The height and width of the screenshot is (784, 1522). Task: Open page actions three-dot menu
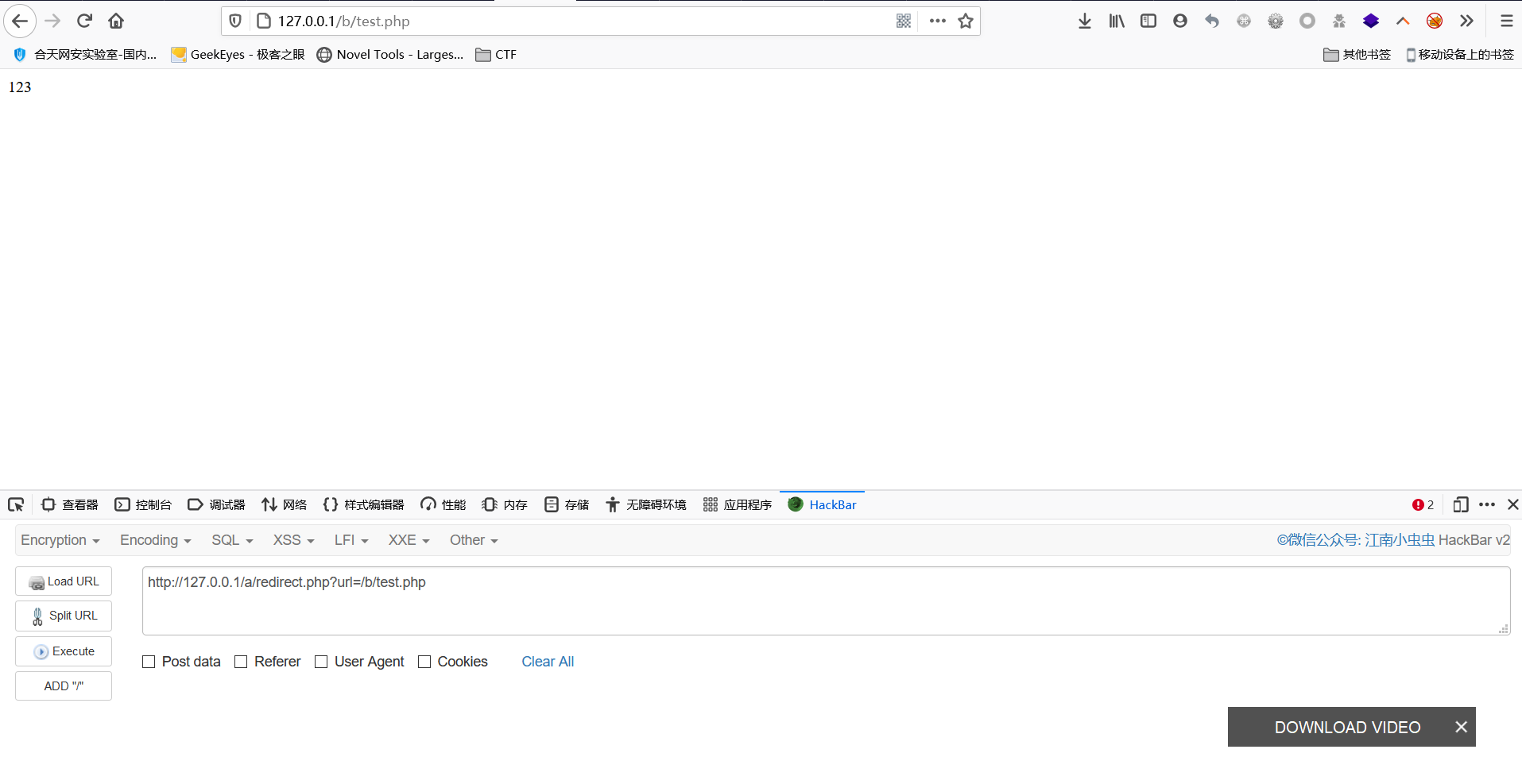click(x=938, y=21)
